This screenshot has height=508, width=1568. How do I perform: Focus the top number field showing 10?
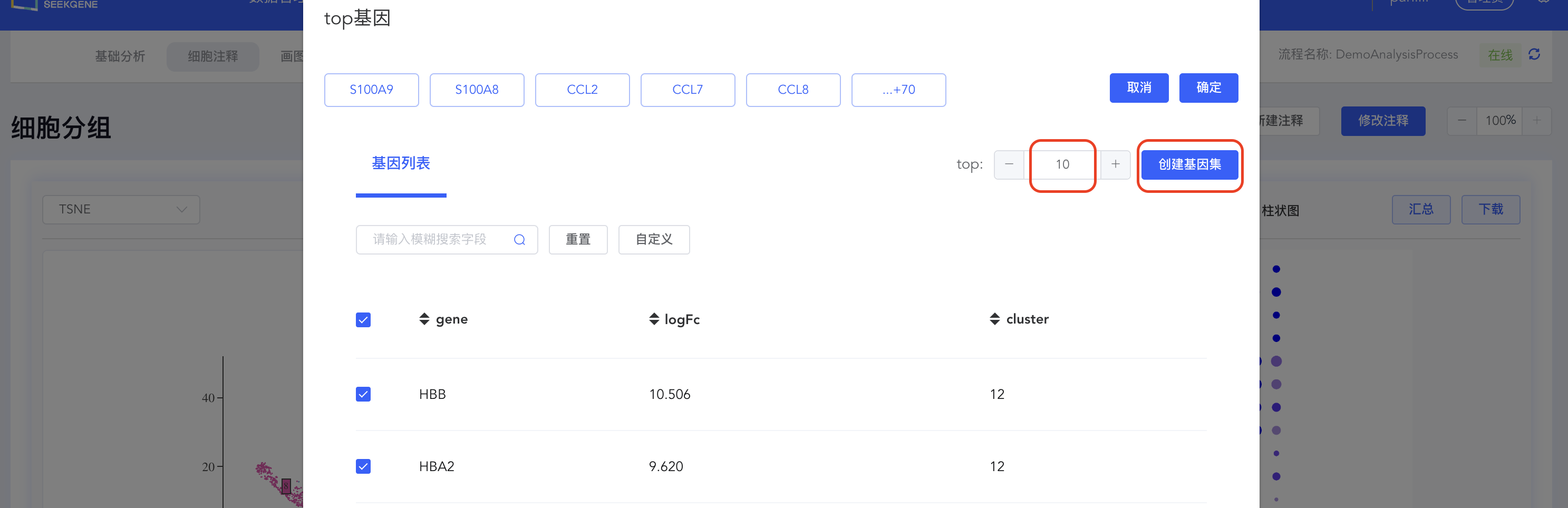pyautogui.click(x=1062, y=164)
